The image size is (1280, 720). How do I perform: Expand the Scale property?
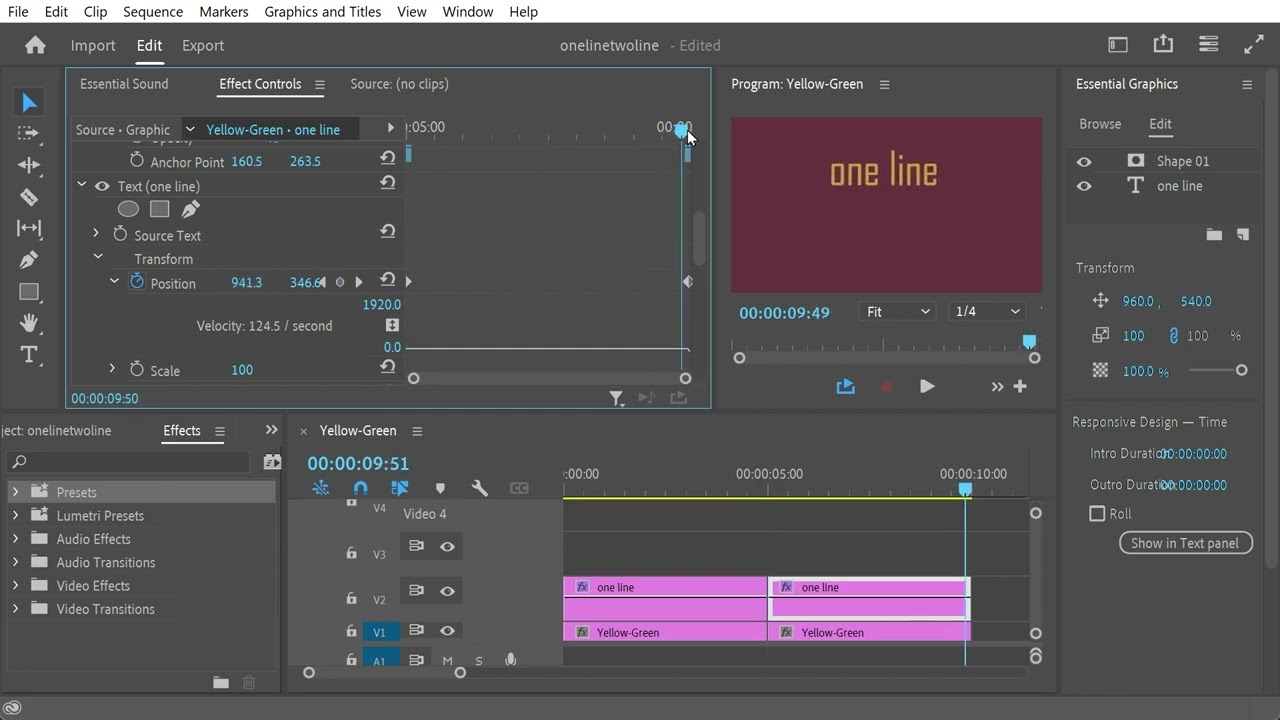[x=112, y=368]
